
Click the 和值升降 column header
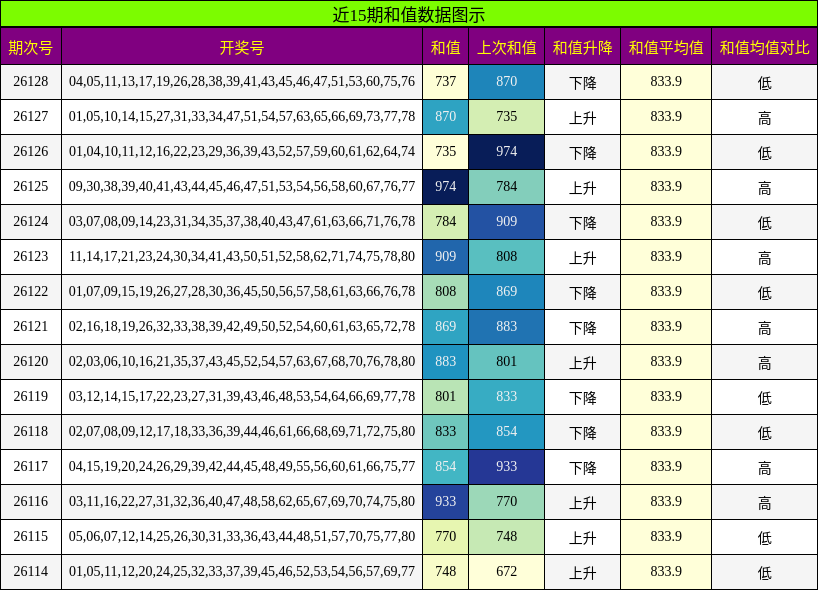click(582, 47)
